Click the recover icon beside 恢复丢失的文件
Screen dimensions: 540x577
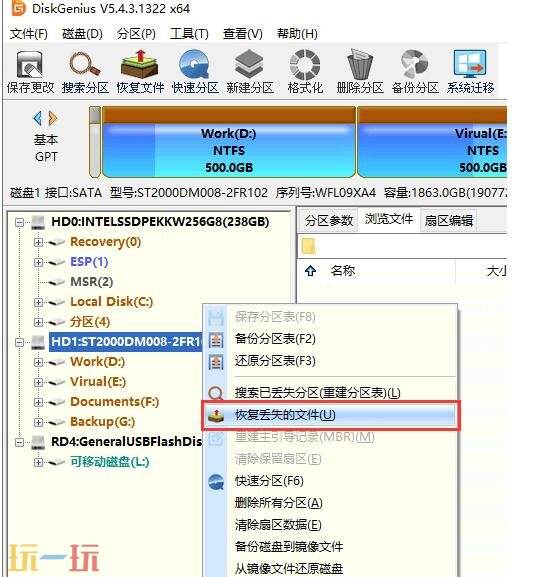[216, 415]
